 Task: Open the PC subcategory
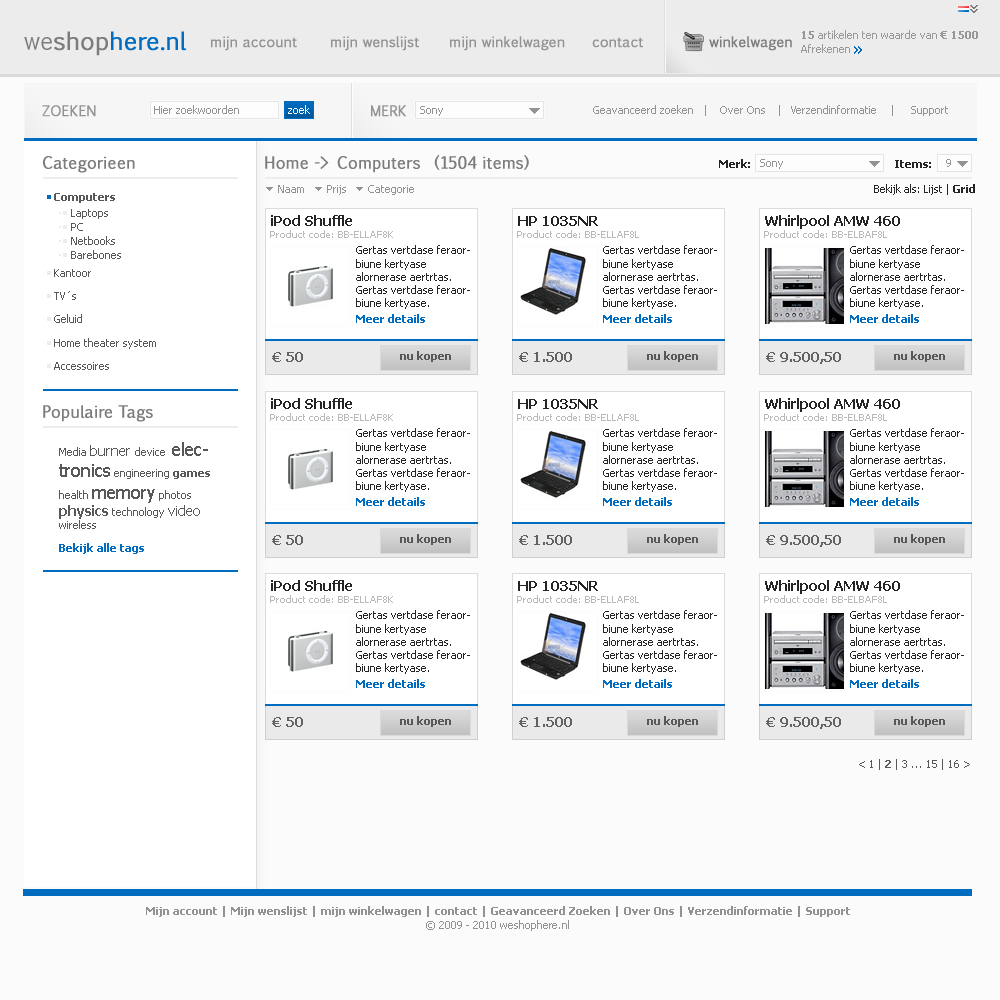77,227
